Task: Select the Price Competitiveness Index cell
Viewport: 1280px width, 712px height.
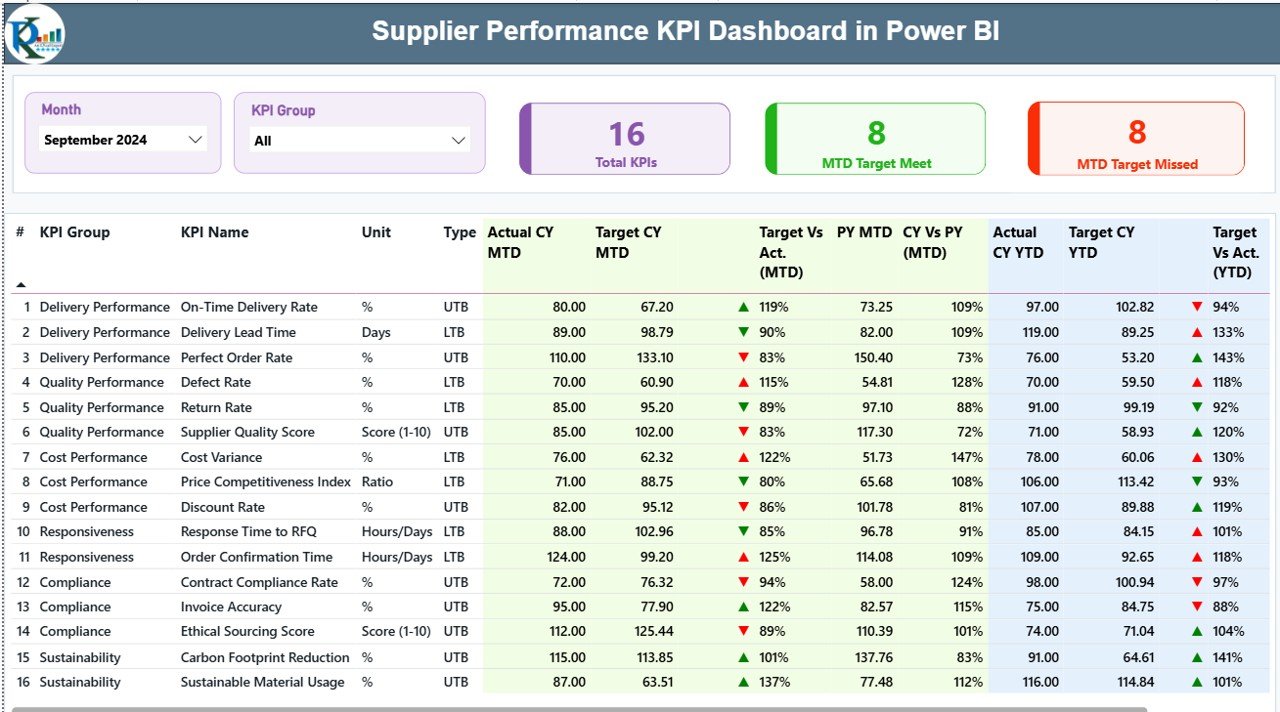Action: click(266, 482)
